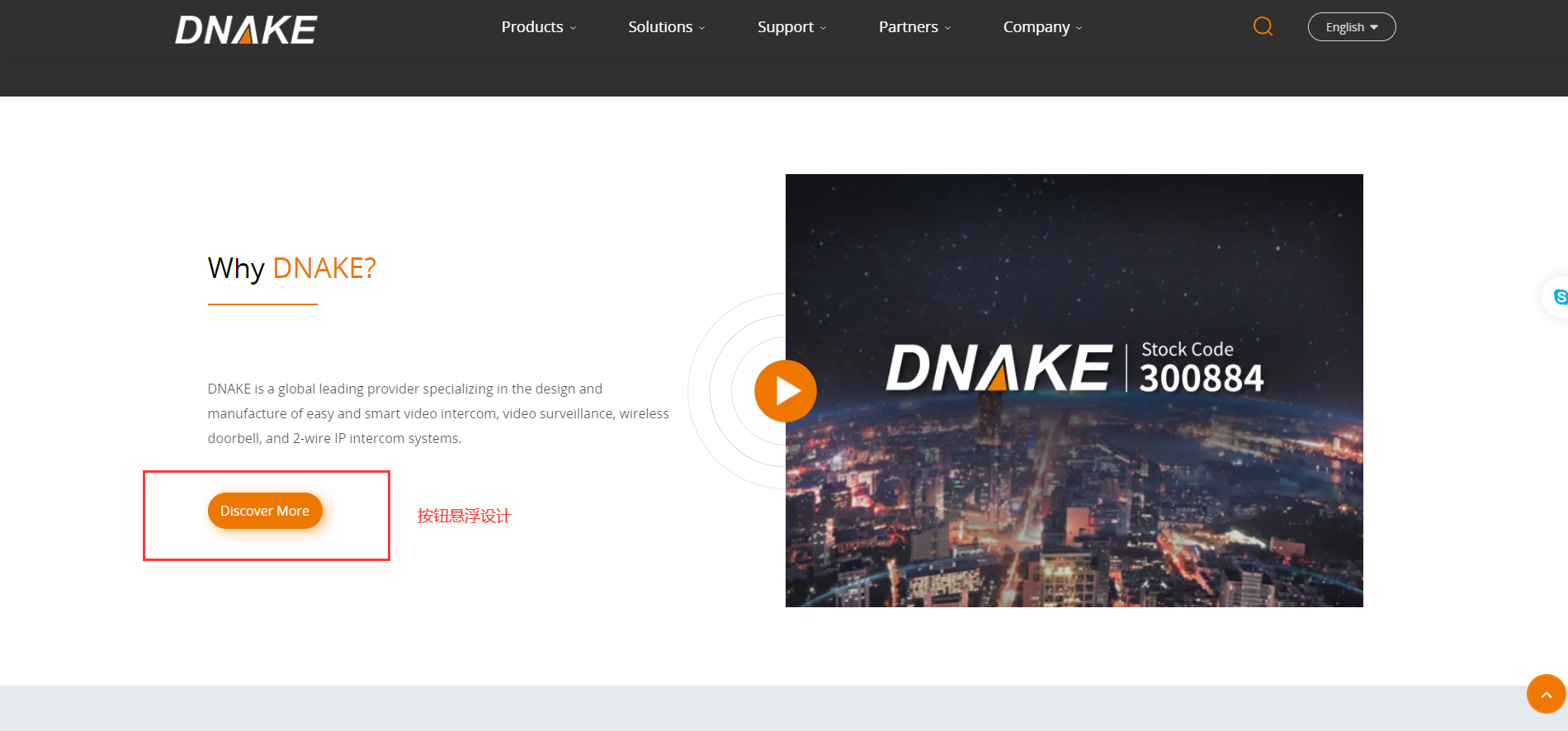Screen dimensions: 1568x731
Task: Expand the chevron beside Company
Action: [1079, 28]
